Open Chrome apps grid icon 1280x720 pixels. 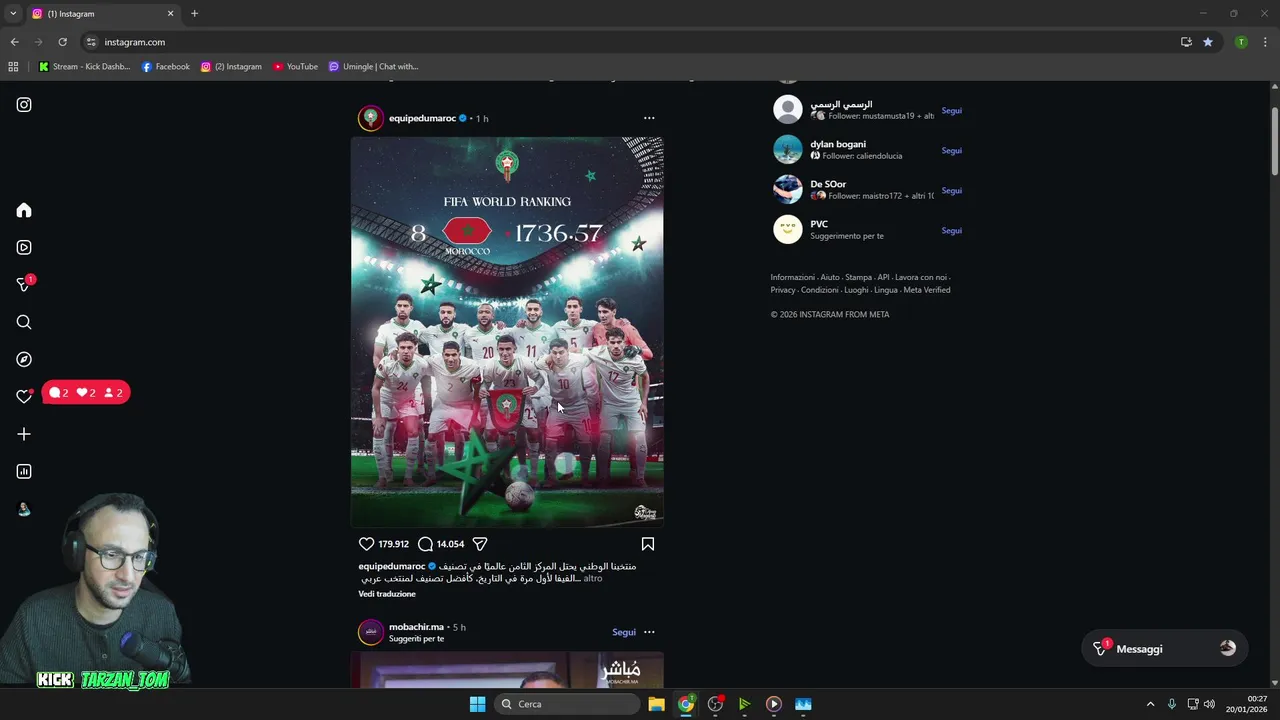[x=13, y=66]
